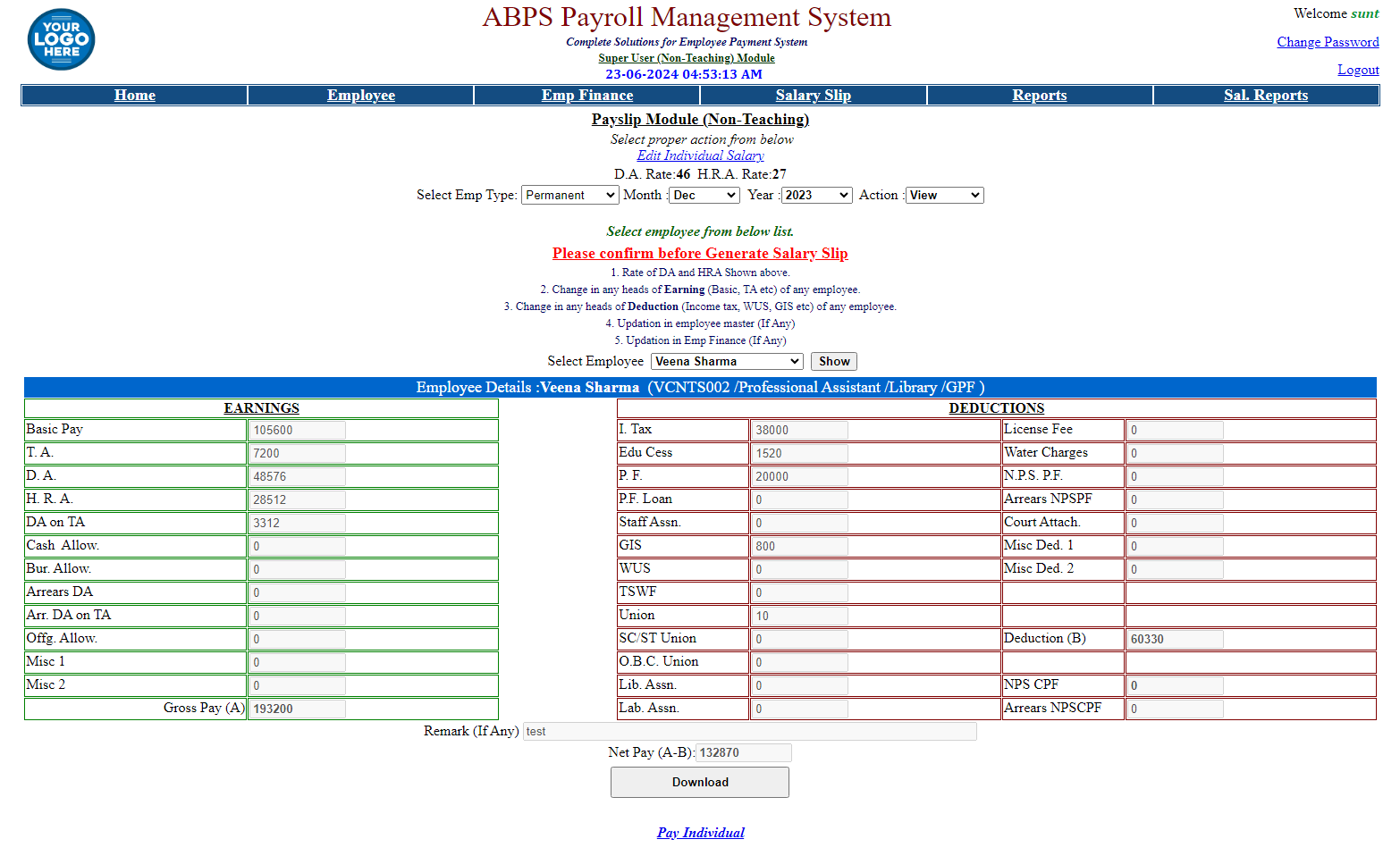Viewport: 1400px width, 856px height.
Task: Click the TSWF value field
Action: tap(799, 592)
